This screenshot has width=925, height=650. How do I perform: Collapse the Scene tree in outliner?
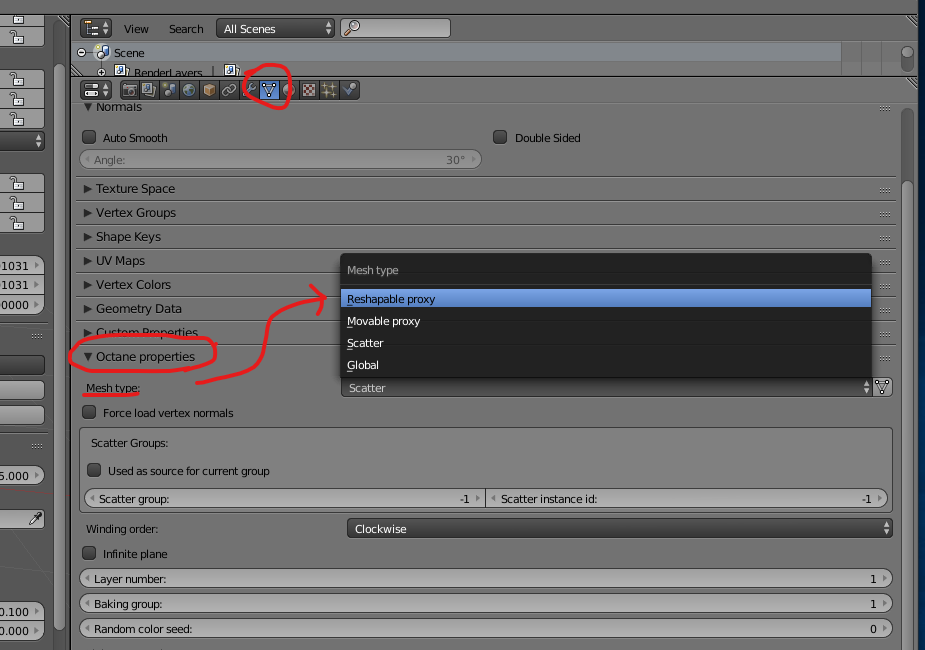point(81,52)
